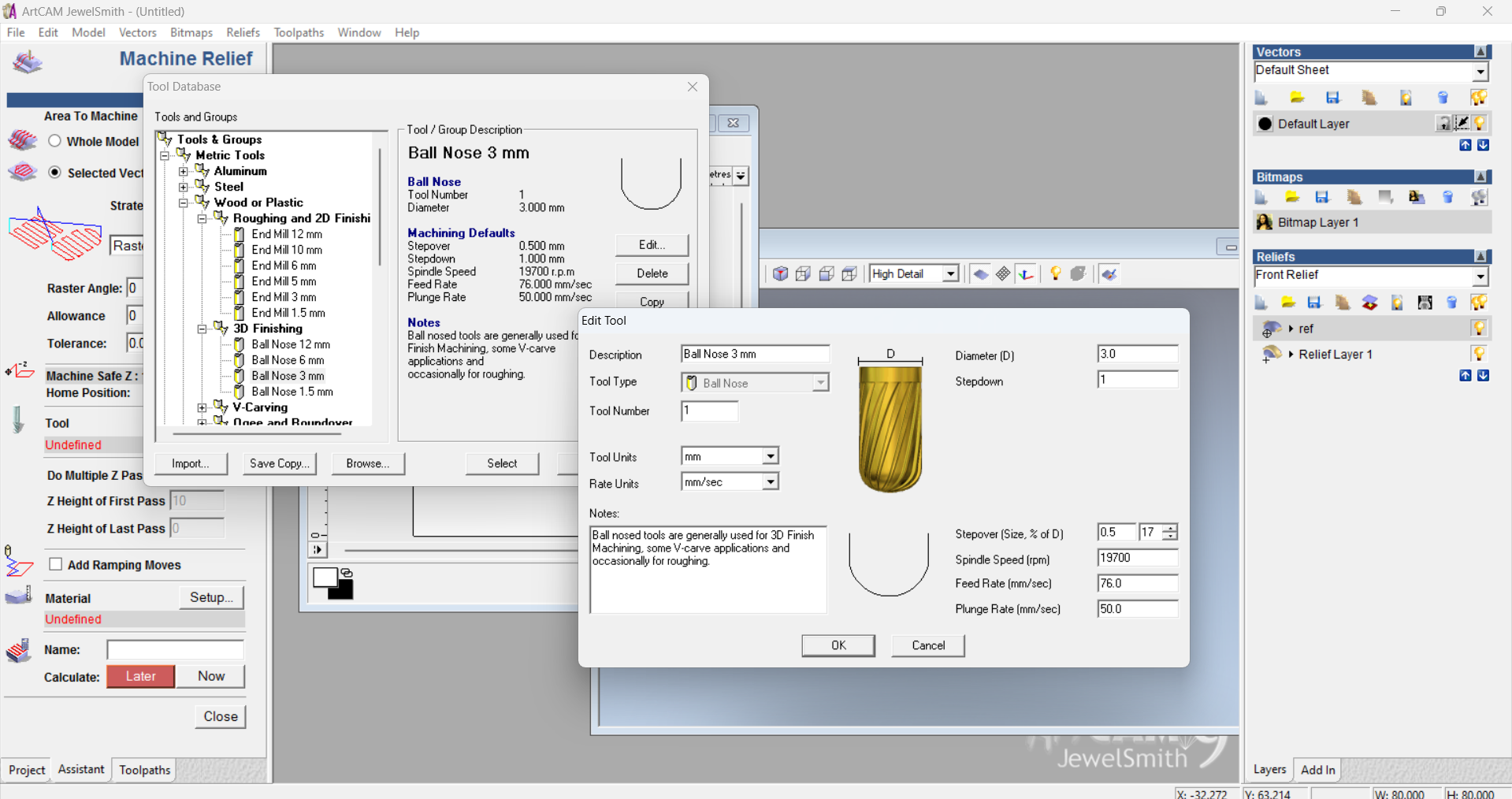Click the greyscale preview icon in Reliefs panel
The image size is (1512, 799).
pos(1425,303)
